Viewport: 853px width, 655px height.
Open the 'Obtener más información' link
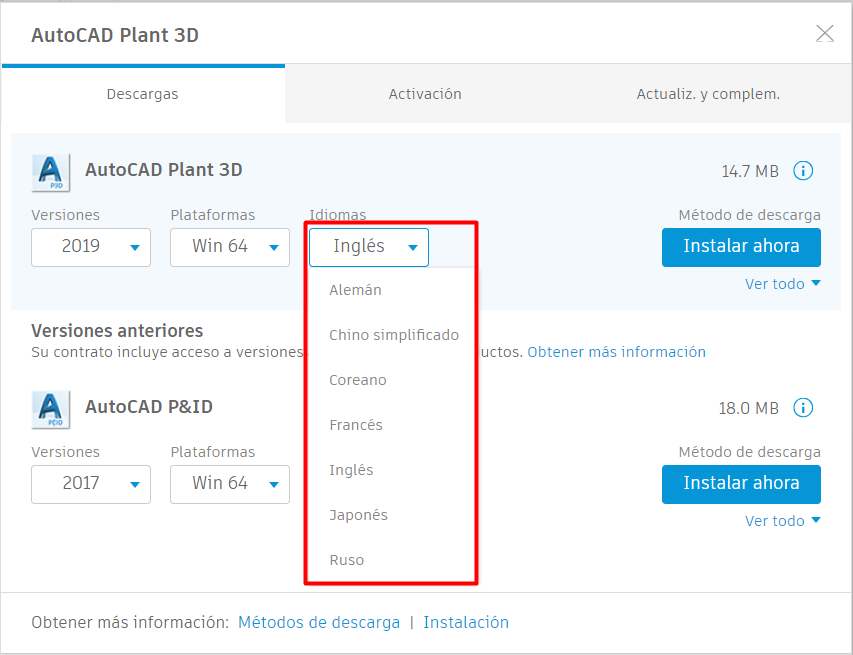(616, 351)
